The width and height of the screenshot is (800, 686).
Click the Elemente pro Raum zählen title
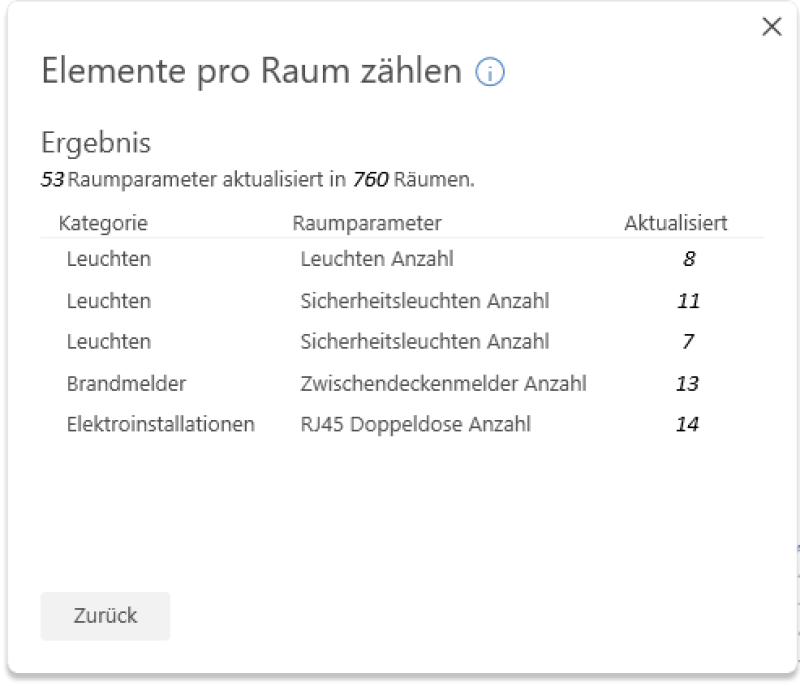coord(251,72)
